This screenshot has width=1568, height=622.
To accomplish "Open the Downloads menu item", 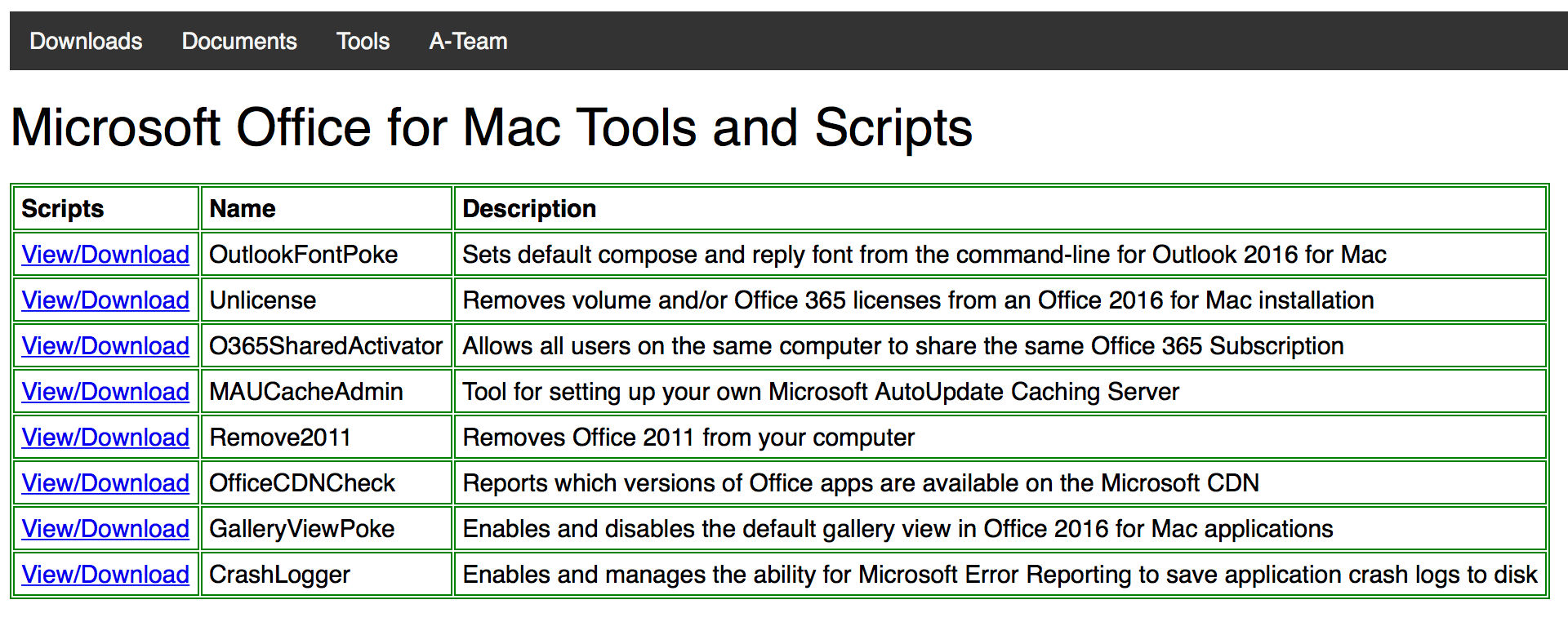I will click(x=86, y=41).
